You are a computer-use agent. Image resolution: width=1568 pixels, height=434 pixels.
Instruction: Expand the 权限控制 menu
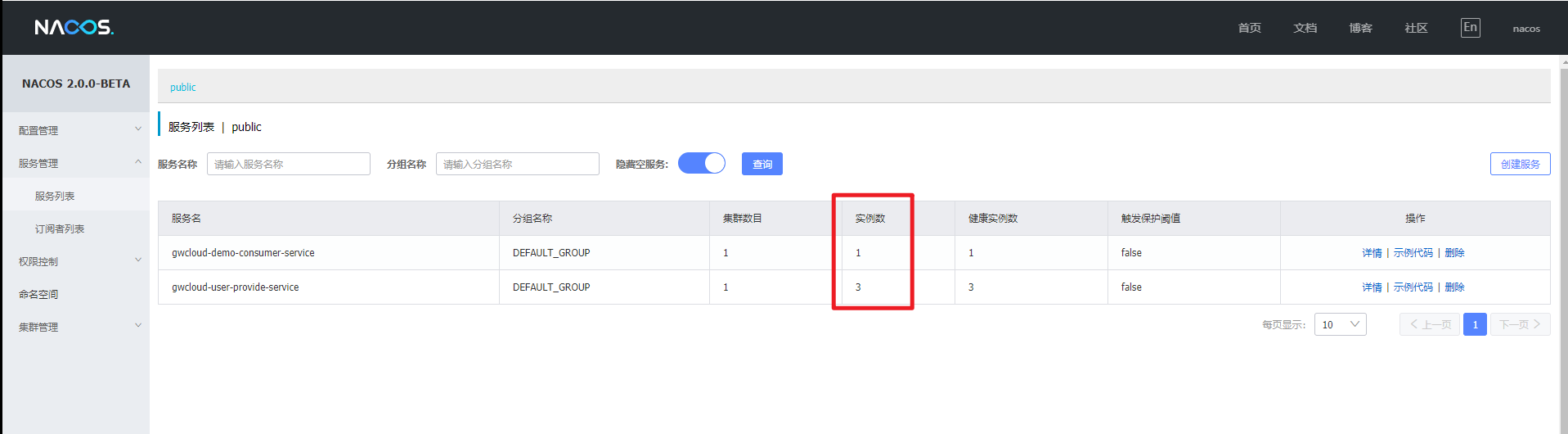click(76, 261)
